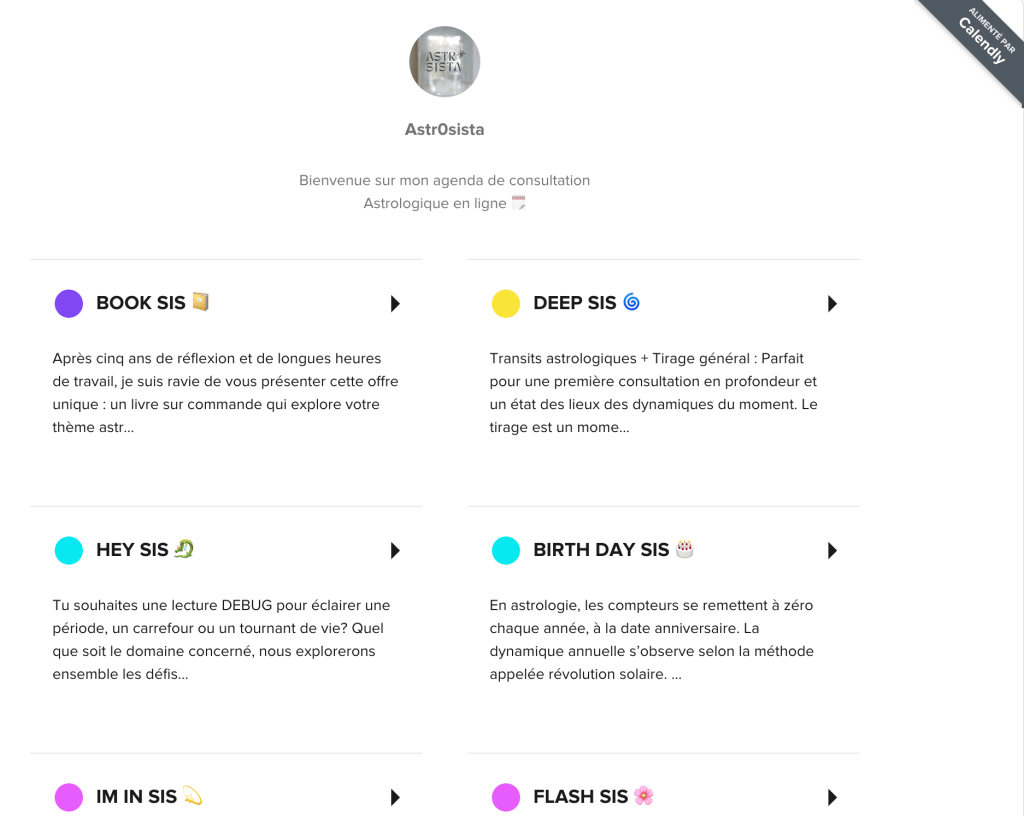This screenshot has height=816, width=1024.
Task: Open FLASH SIS arrow
Action: click(832, 797)
